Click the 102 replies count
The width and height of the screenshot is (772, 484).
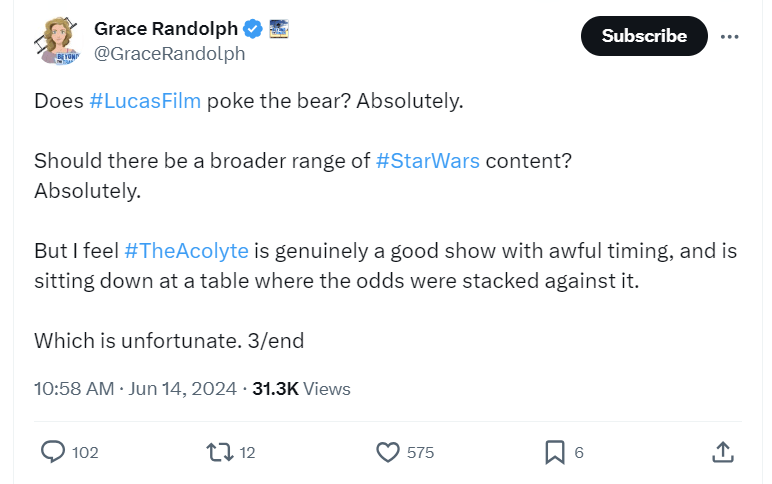[86, 452]
